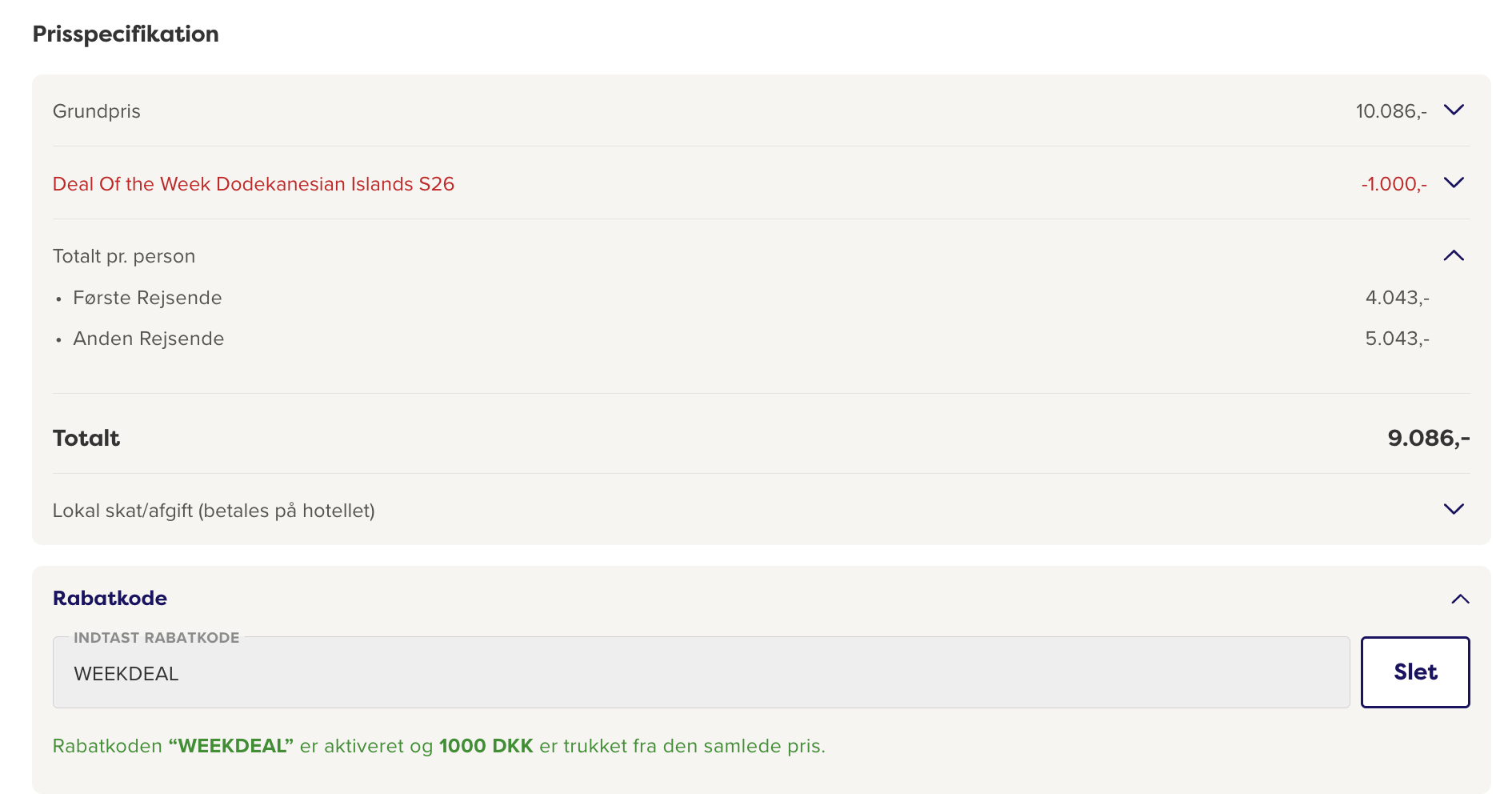This screenshot has height=810, width=1512.
Task: Click the red Deal Of the Week label
Action: [x=254, y=184]
